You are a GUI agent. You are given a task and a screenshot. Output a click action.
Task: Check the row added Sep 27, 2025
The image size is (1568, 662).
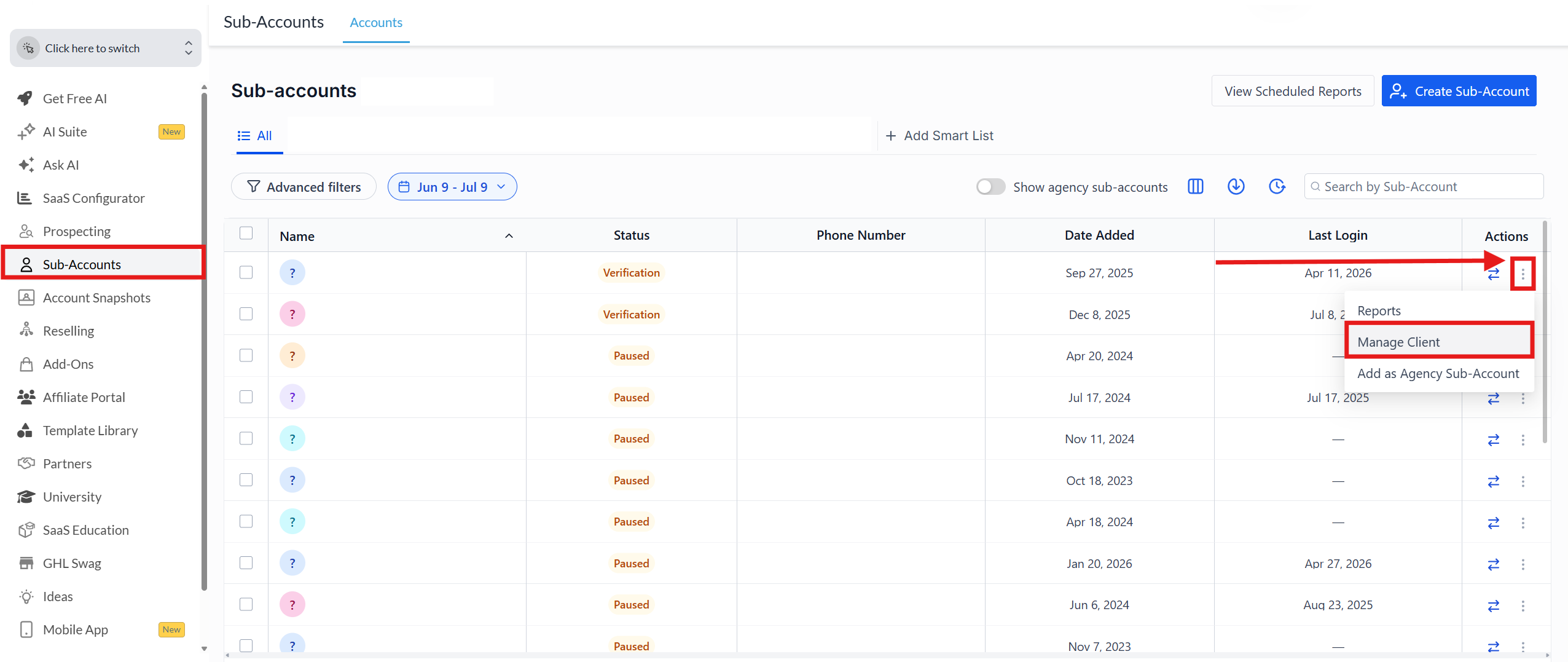[x=246, y=272]
